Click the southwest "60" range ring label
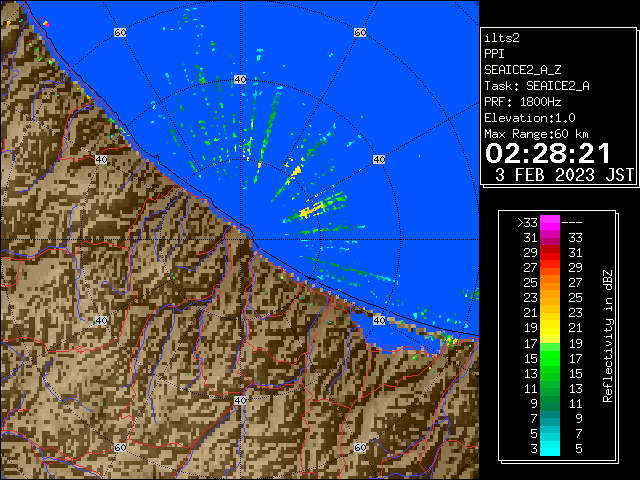 pyautogui.click(x=120, y=448)
